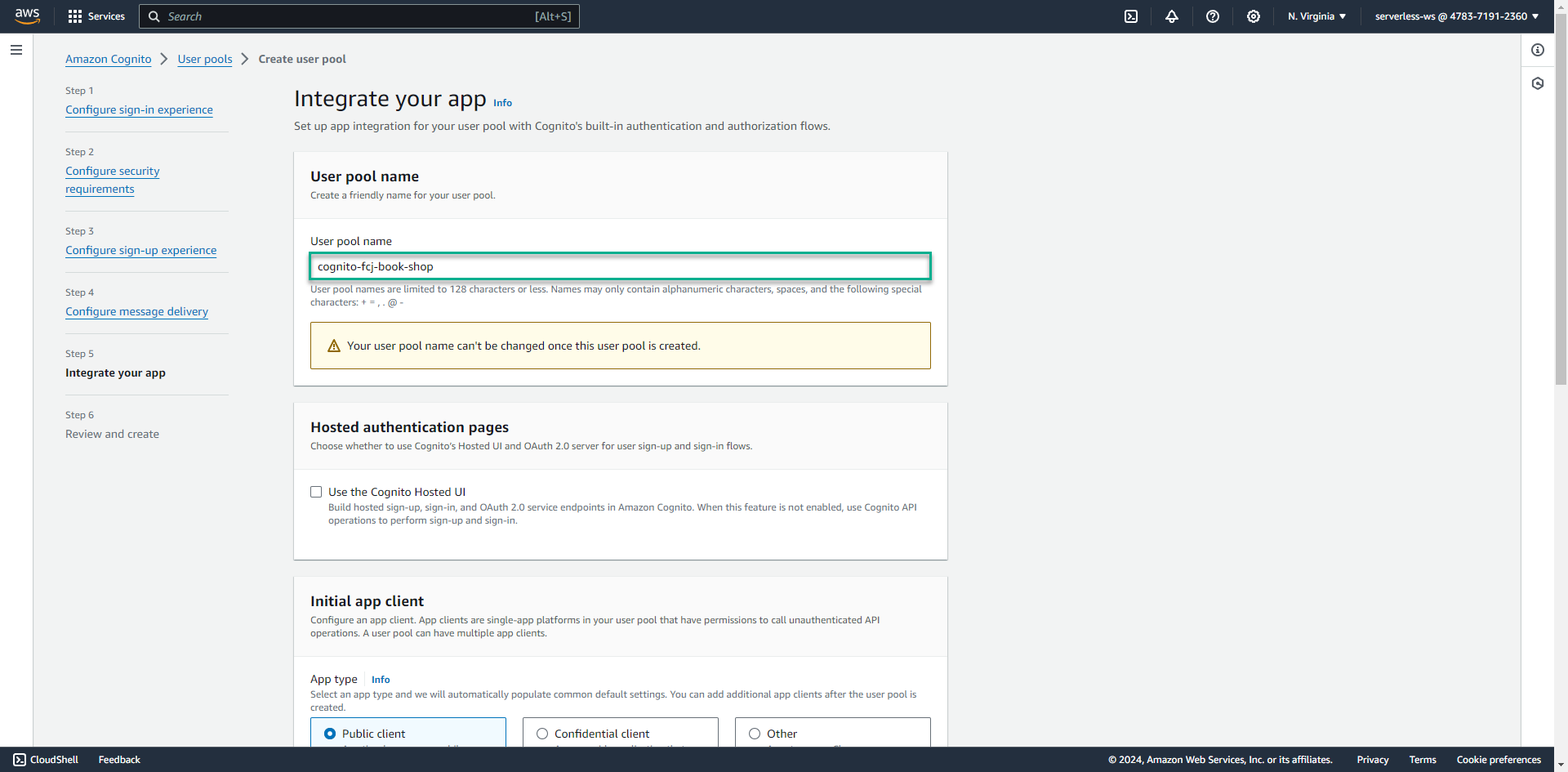Click the top Search input box
This screenshot has height=772, width=1568.
[359, 16]
